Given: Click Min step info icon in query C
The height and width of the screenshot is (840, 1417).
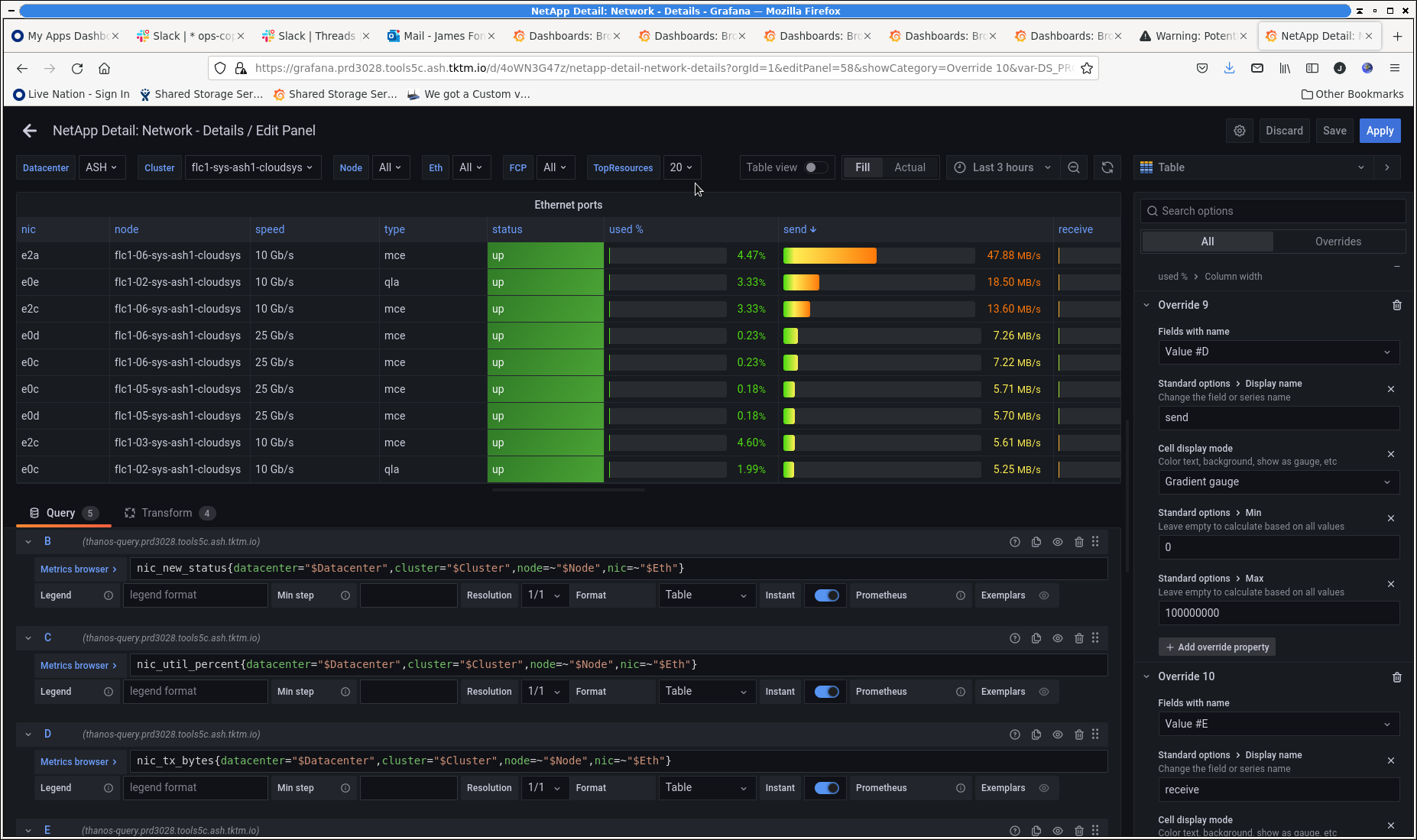Looking at the screenshot, I should (x=345, y=692).
